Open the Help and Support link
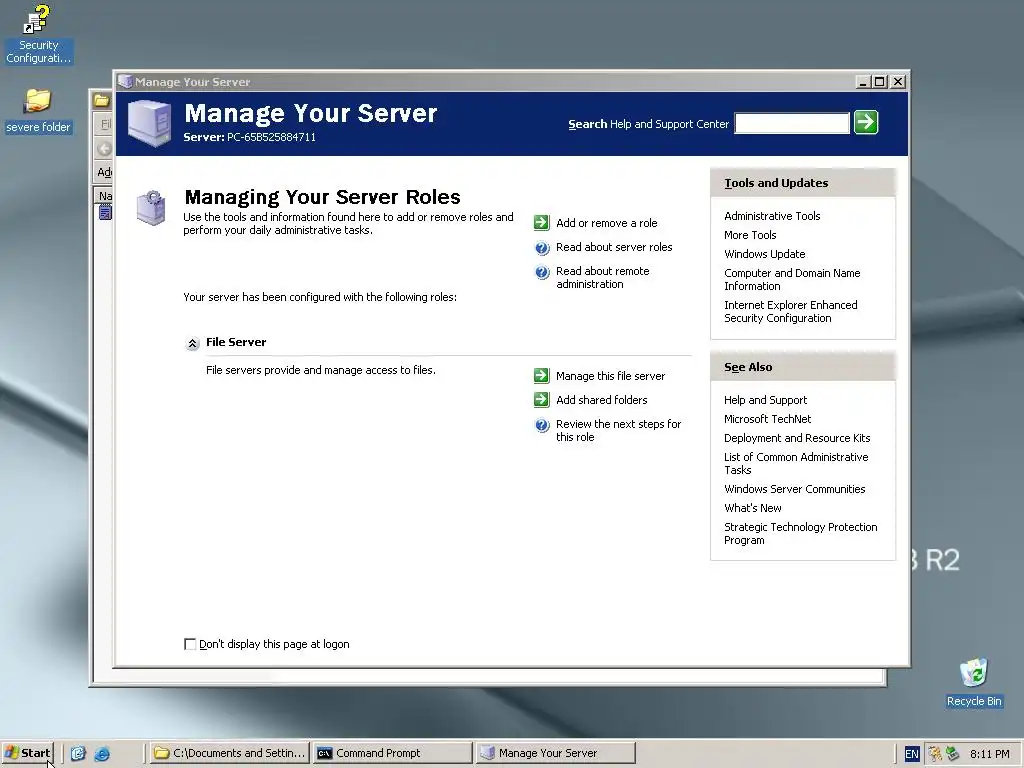Viewport: 1024px width, 768px height. point(765,400)
